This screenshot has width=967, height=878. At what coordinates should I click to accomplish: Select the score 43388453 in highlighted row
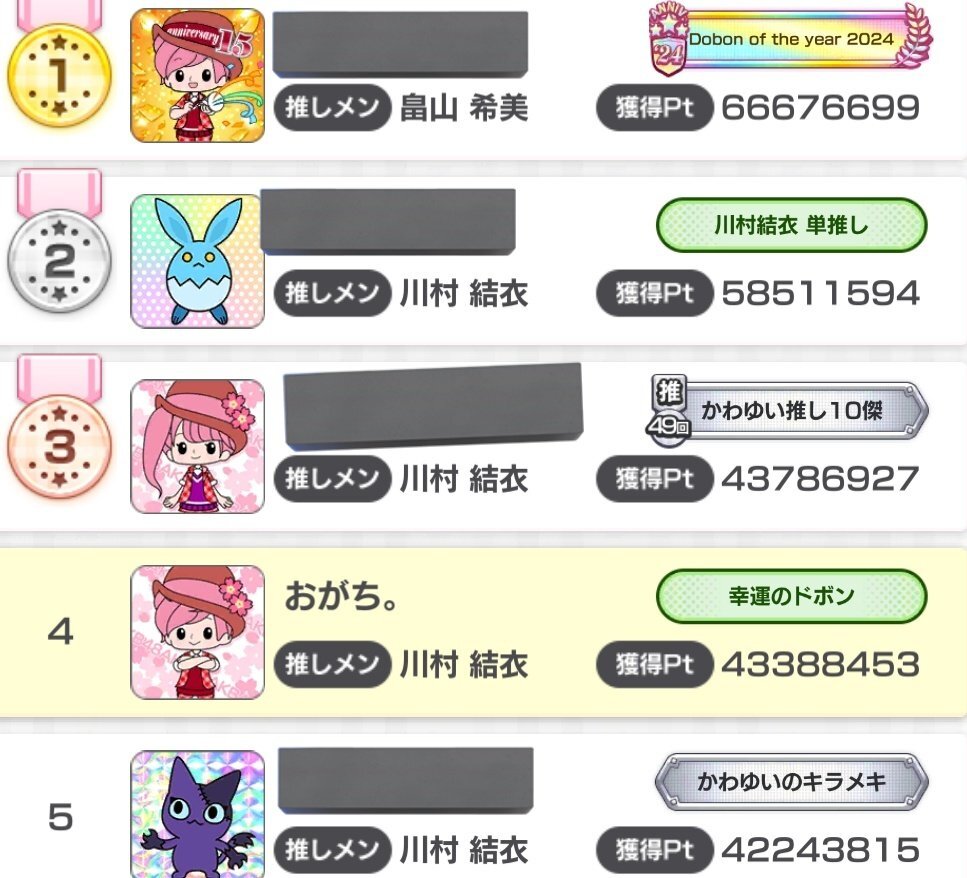click(x=821, y=664)
